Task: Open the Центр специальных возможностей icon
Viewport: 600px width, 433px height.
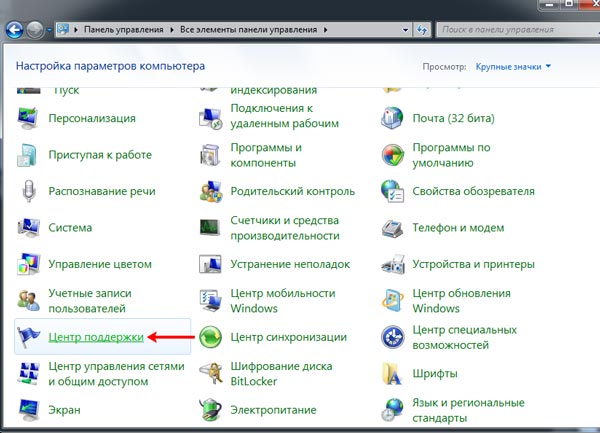Action: (393, 337)
